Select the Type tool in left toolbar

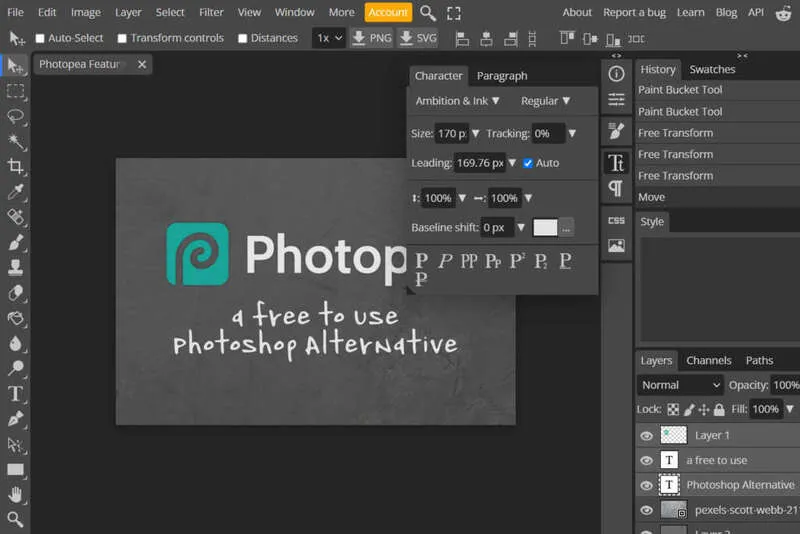point(15,394)
